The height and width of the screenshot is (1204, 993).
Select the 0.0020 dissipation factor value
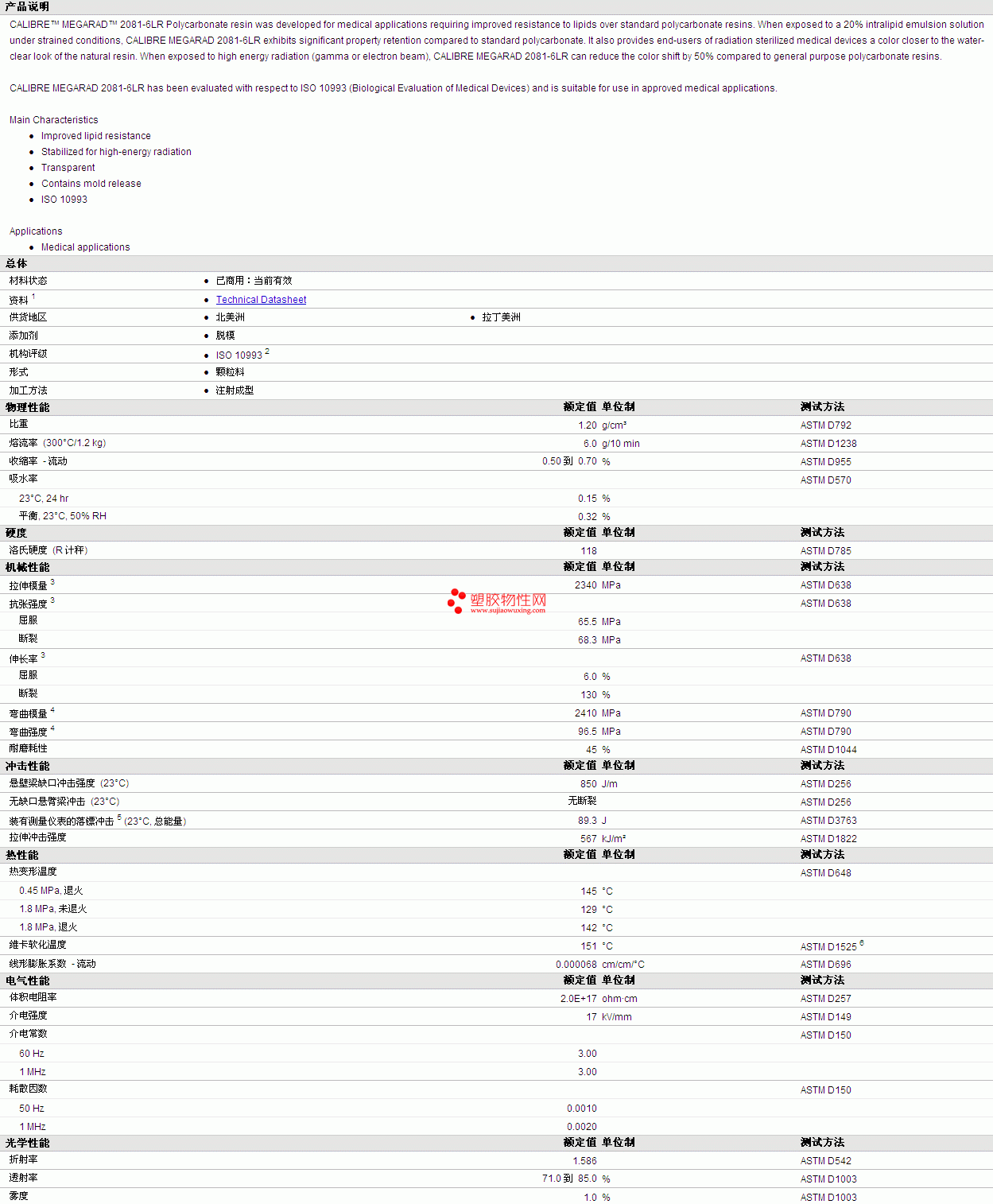click(582, 1127)
